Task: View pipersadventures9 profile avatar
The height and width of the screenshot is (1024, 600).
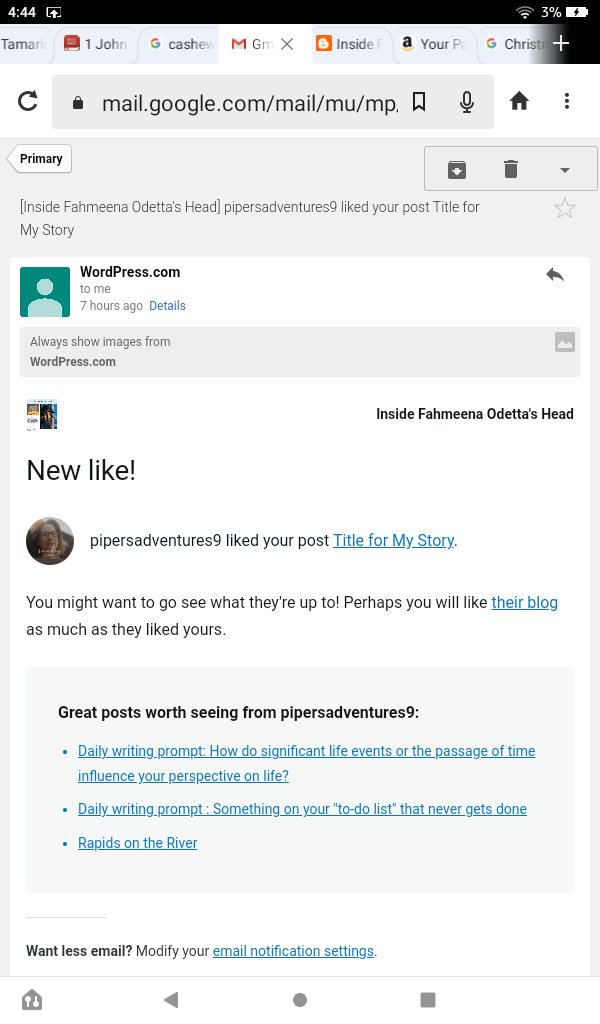Action: [x=50, y=541]
